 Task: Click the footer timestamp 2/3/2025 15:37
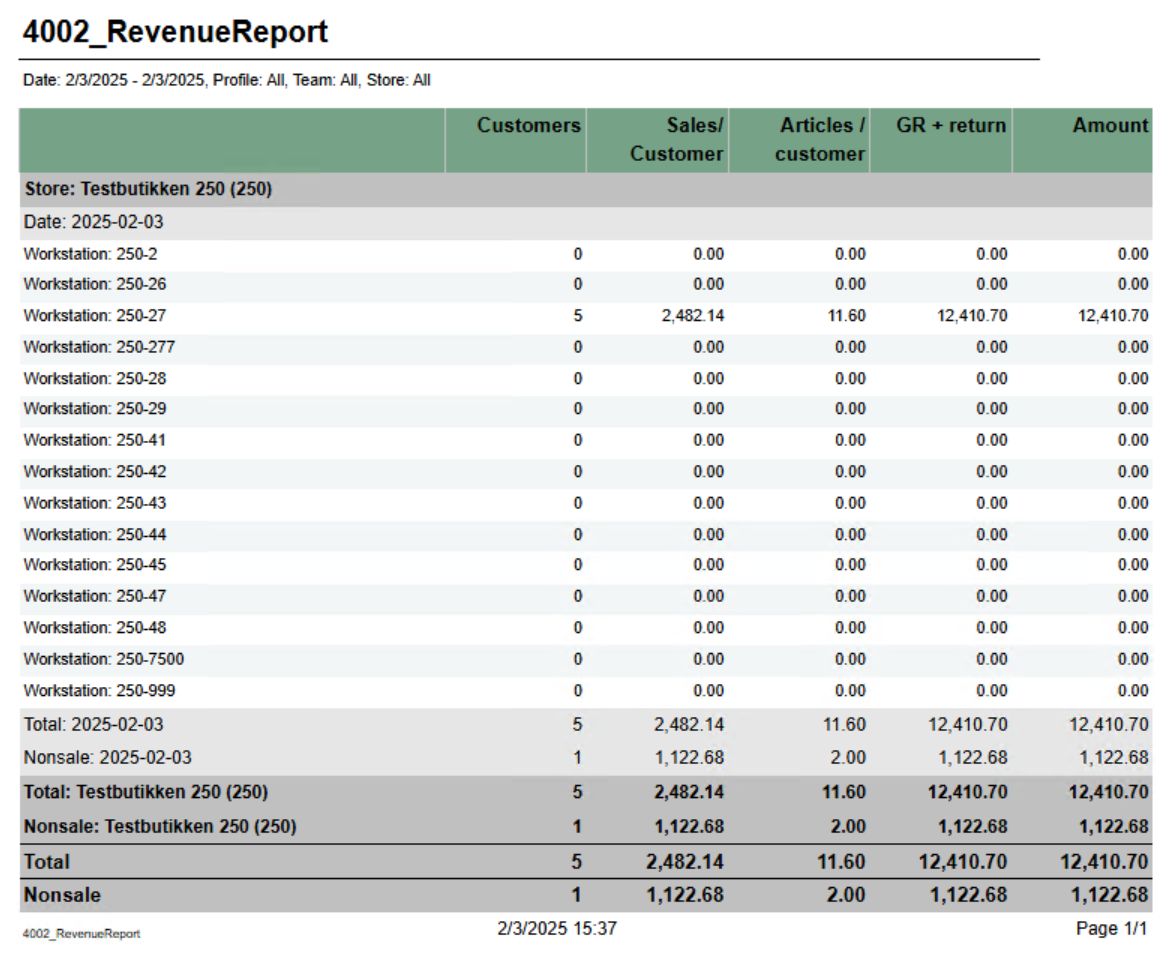557,929
